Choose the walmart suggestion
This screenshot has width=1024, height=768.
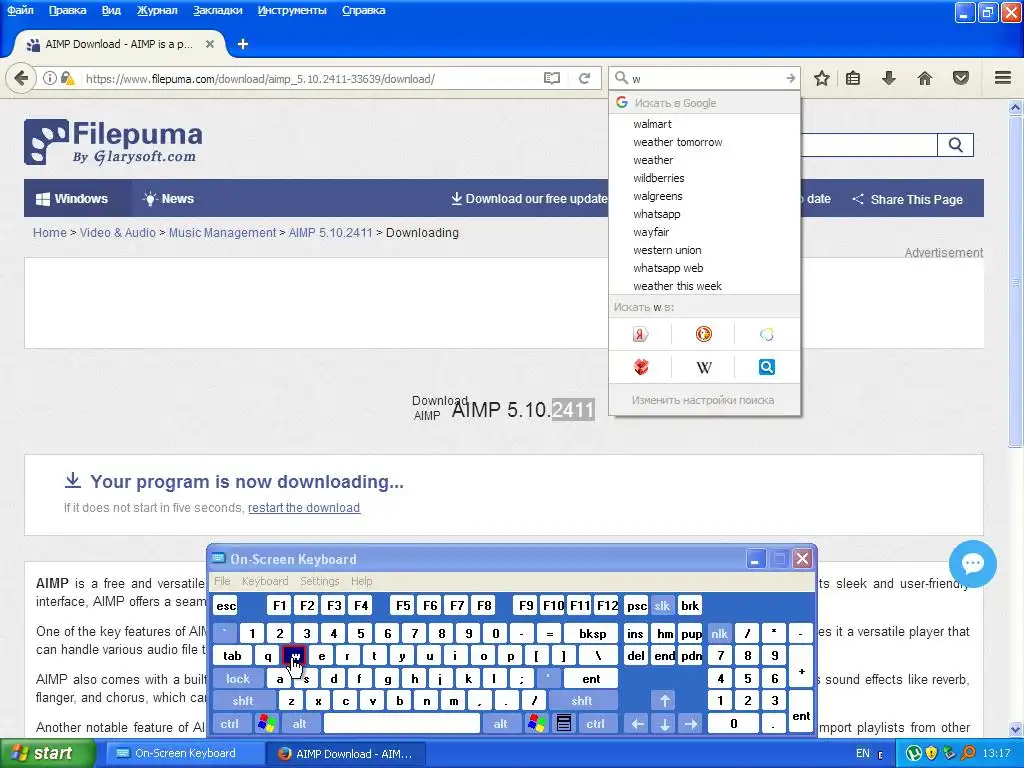pos(704,124)
